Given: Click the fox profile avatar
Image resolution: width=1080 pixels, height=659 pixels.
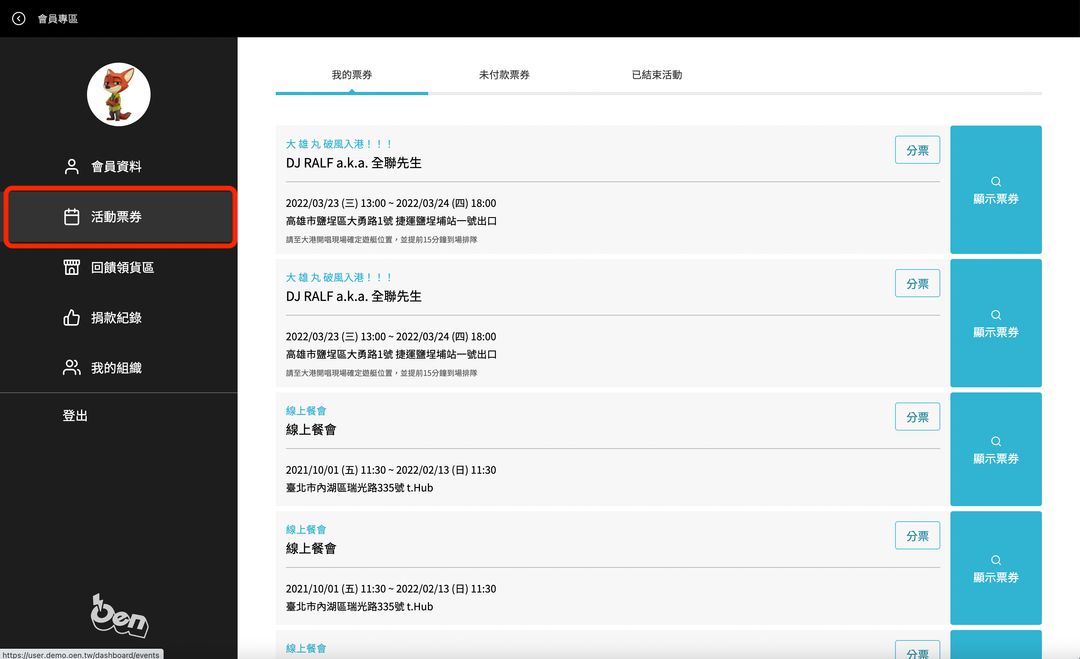Looking at the screenshot, I should click(x=118, y=95).
